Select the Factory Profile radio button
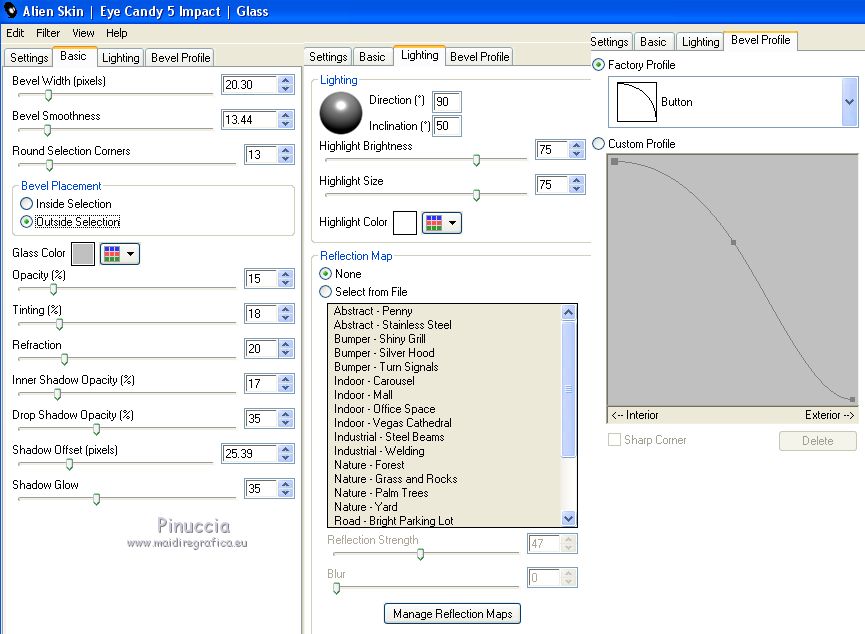 point(598,65)
